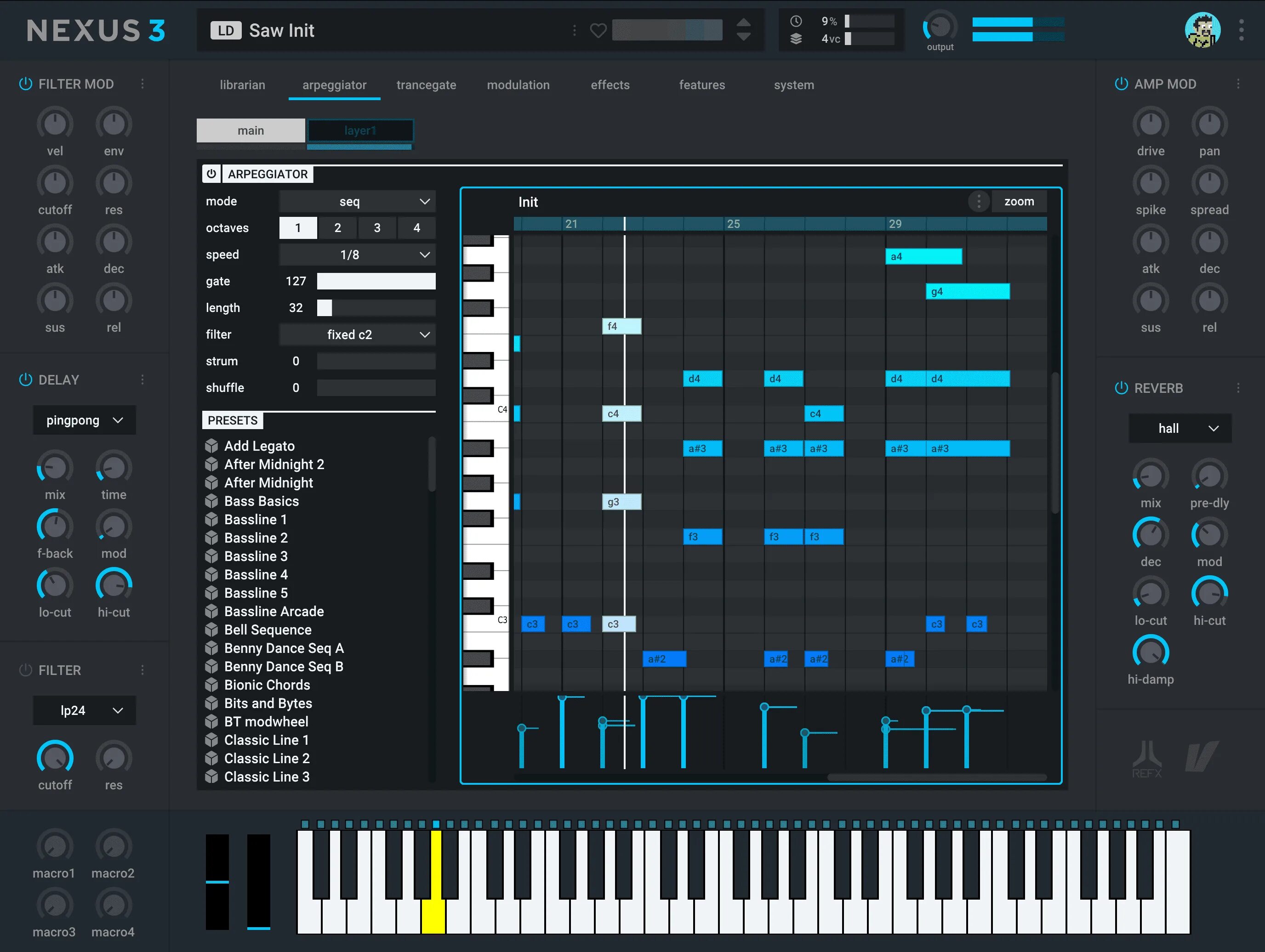Open the preset options three-dot menu
Screen dimensions: 1265x952
(x=574, y=30)
